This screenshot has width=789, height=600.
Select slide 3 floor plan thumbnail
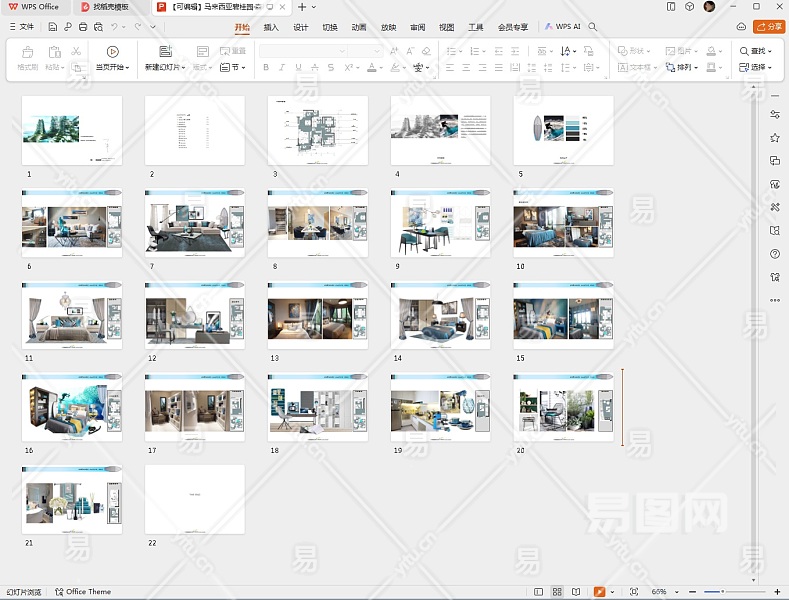pyautogui.click(x=318, y=131)
